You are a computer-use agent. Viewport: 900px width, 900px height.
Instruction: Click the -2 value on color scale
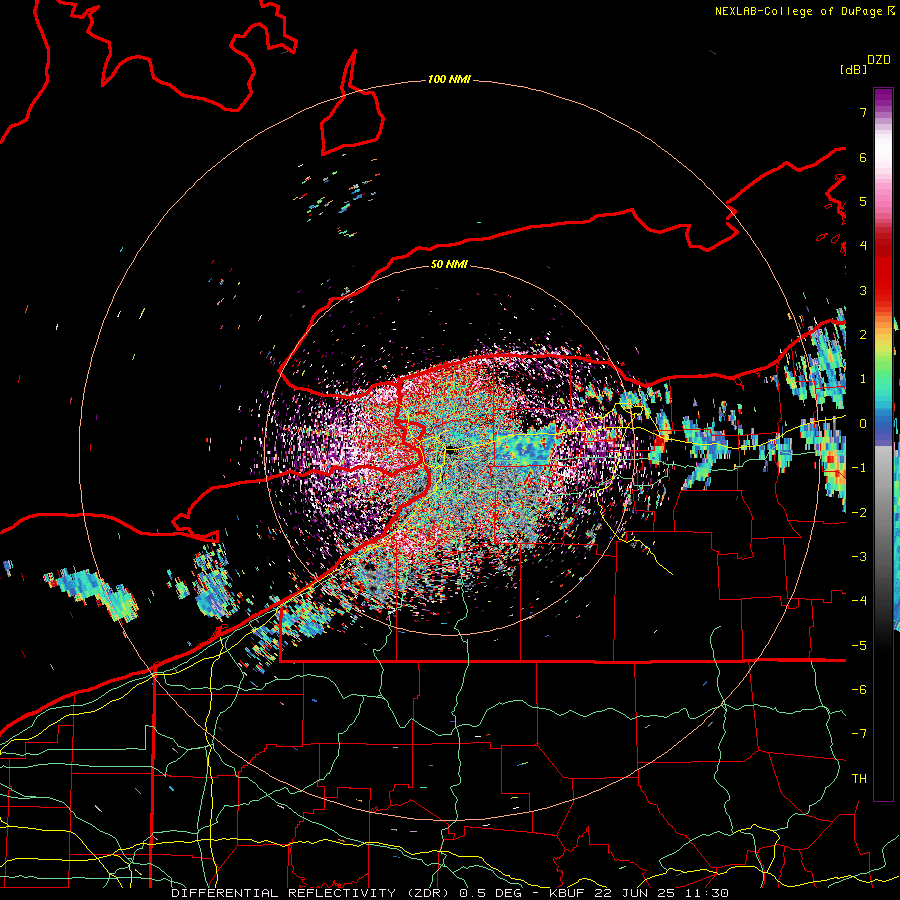point(859,512)
